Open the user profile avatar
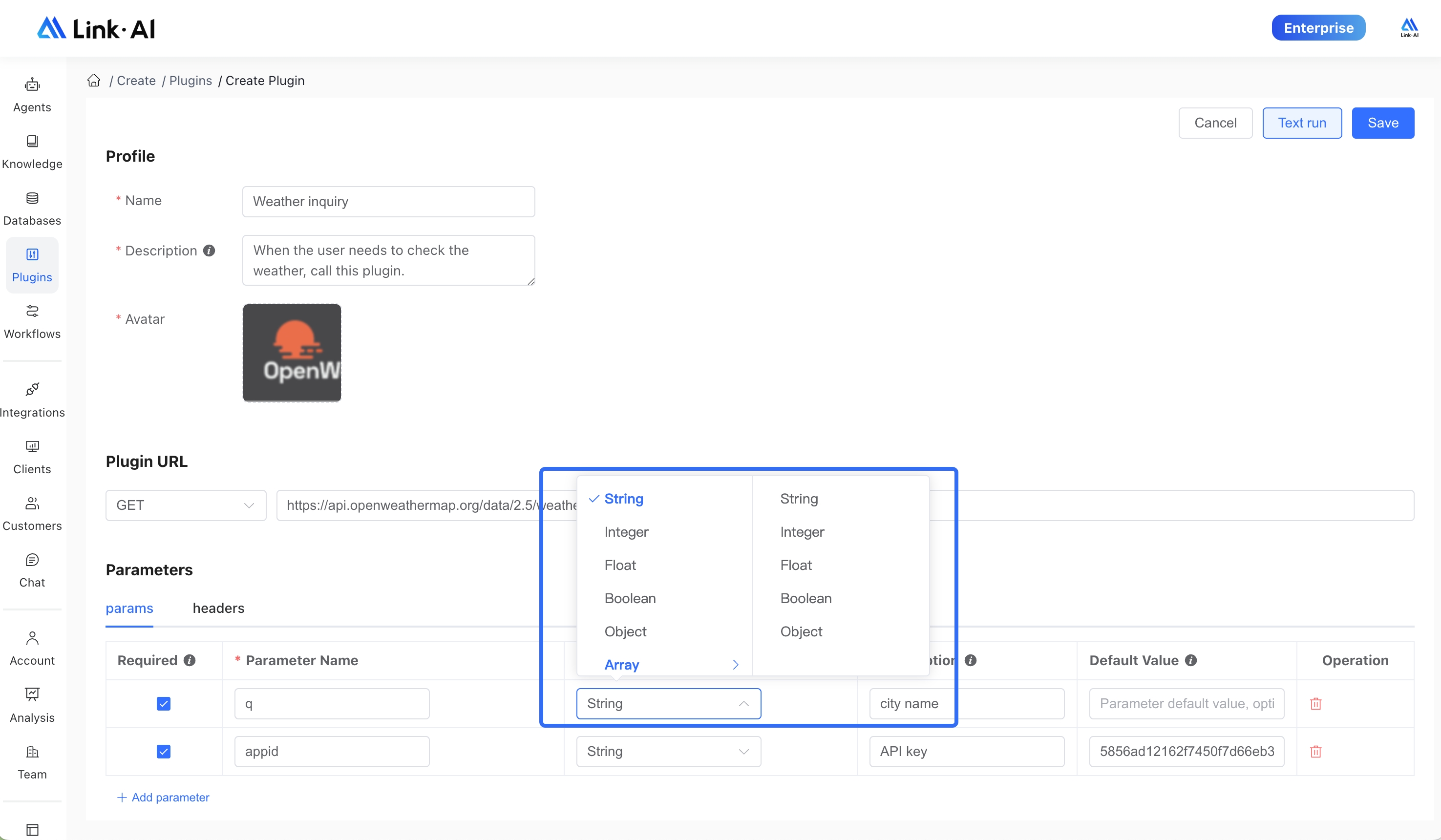This screenshot has height=840, width=1441. 1409,27
